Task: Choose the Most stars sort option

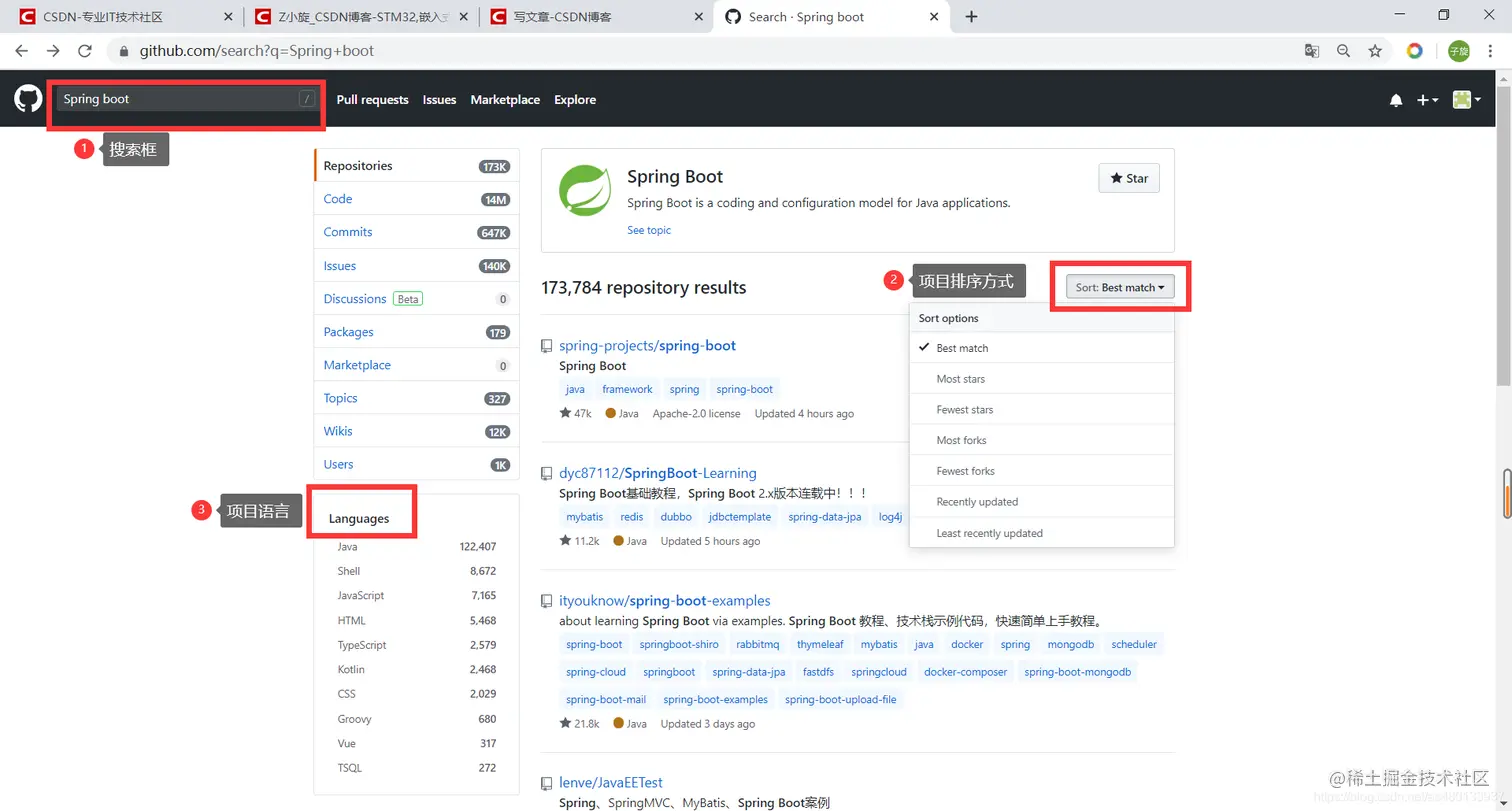Action: pyautogui.click(x=1042, y=379)
